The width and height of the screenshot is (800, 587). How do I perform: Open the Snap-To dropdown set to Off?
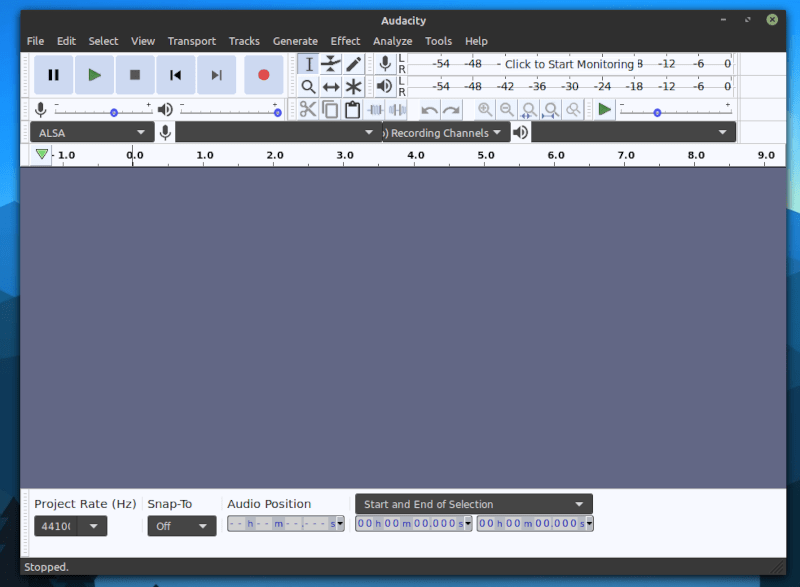pos(181,526)
